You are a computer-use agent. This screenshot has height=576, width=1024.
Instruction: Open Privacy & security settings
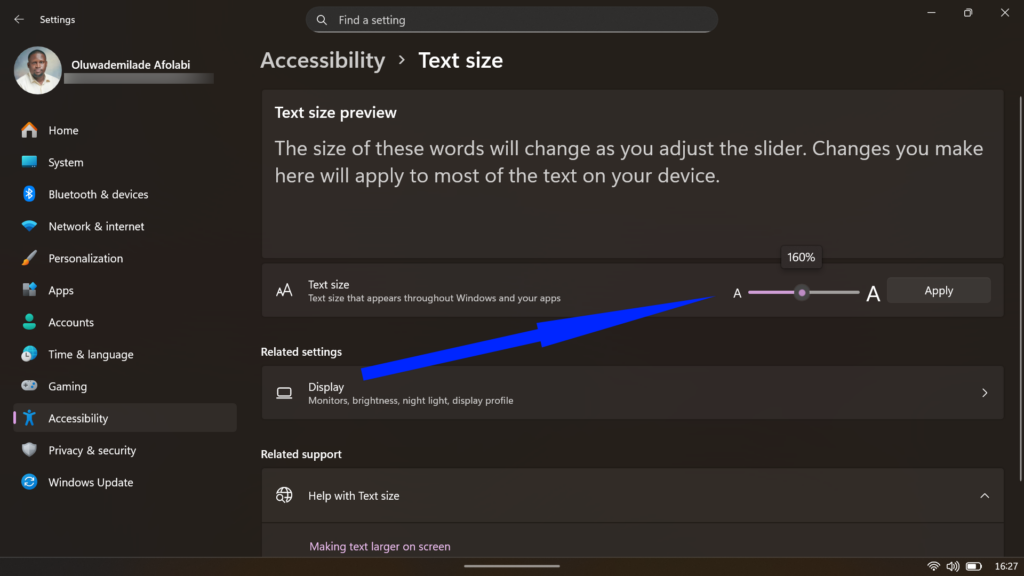point(93,450)
